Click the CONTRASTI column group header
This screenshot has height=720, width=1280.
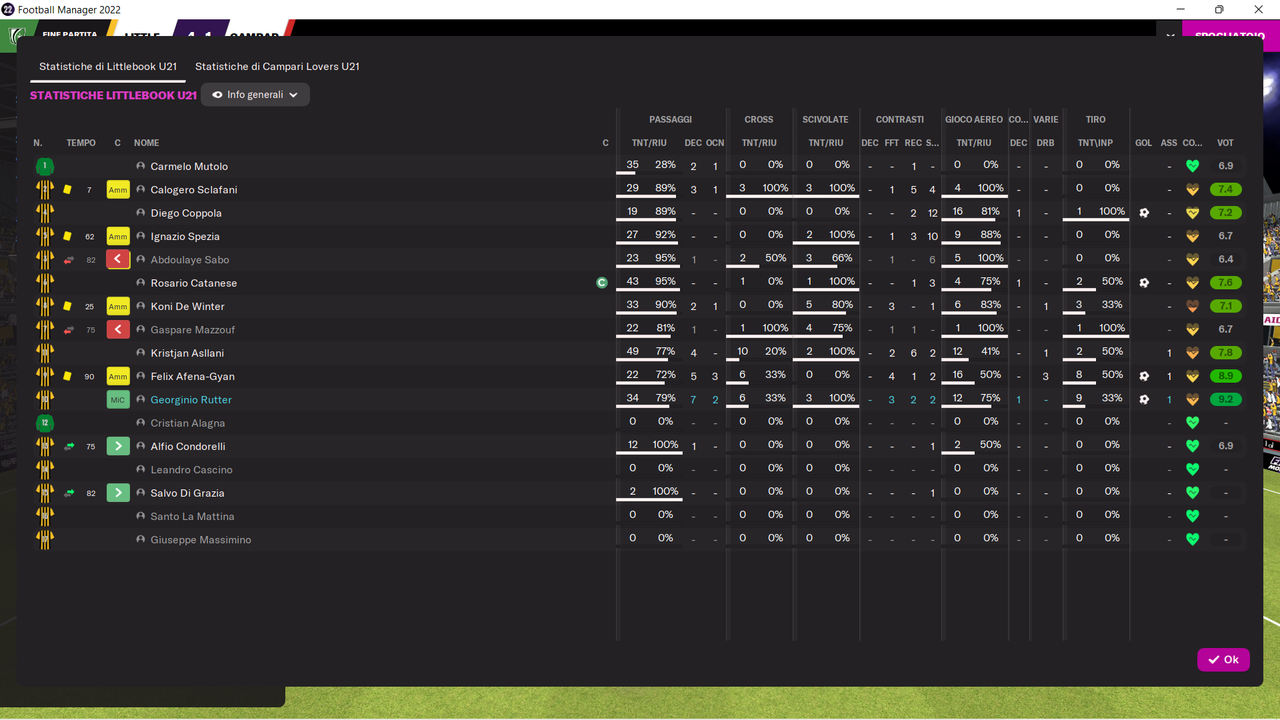coord(900,120)
